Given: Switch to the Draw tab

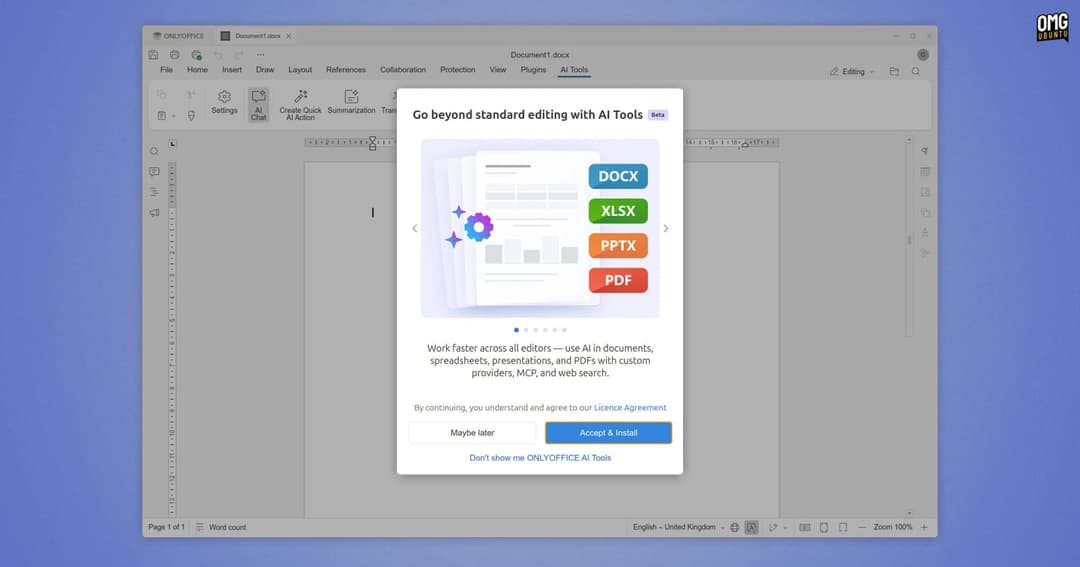Looking at the screenshot, I should (265, 70).
